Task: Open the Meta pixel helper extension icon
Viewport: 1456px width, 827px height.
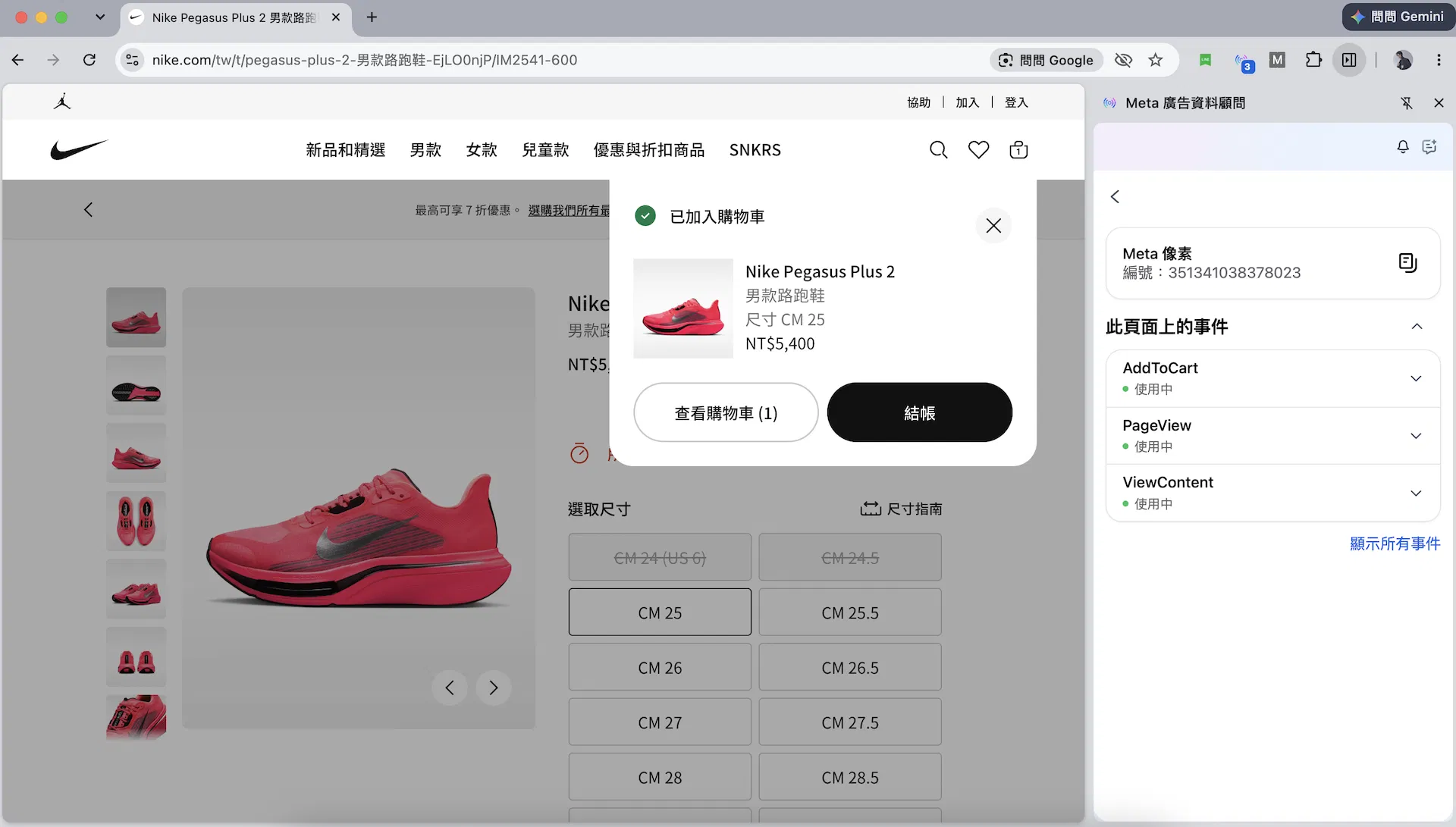Action: click(1243, 61)
